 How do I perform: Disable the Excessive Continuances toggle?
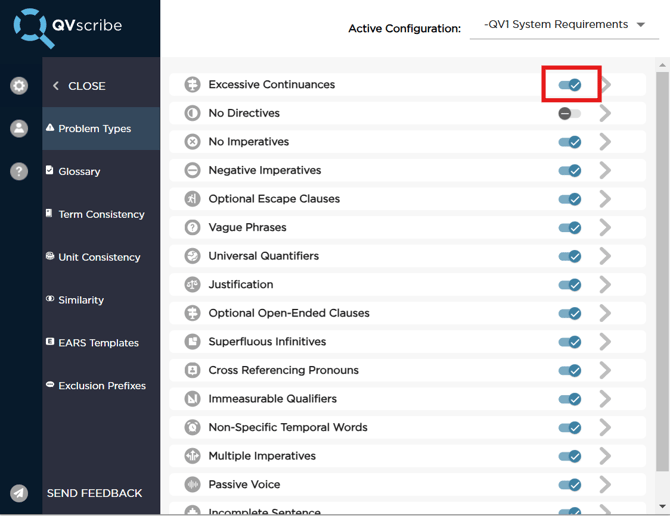point(570,85)
